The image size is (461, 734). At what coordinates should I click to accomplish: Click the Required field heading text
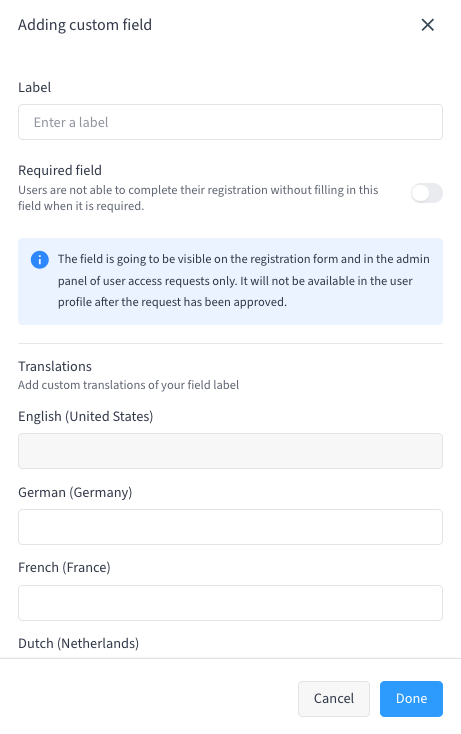pyautogui.click(x=60, y=170)
